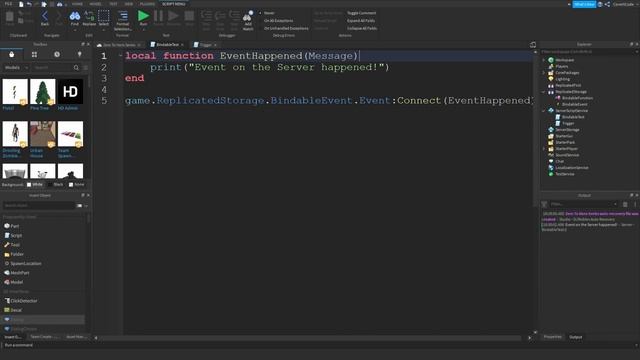Open the Run button dropdown arrow
Viewport: 640px width, 360px height.
[x=143, y=29]
